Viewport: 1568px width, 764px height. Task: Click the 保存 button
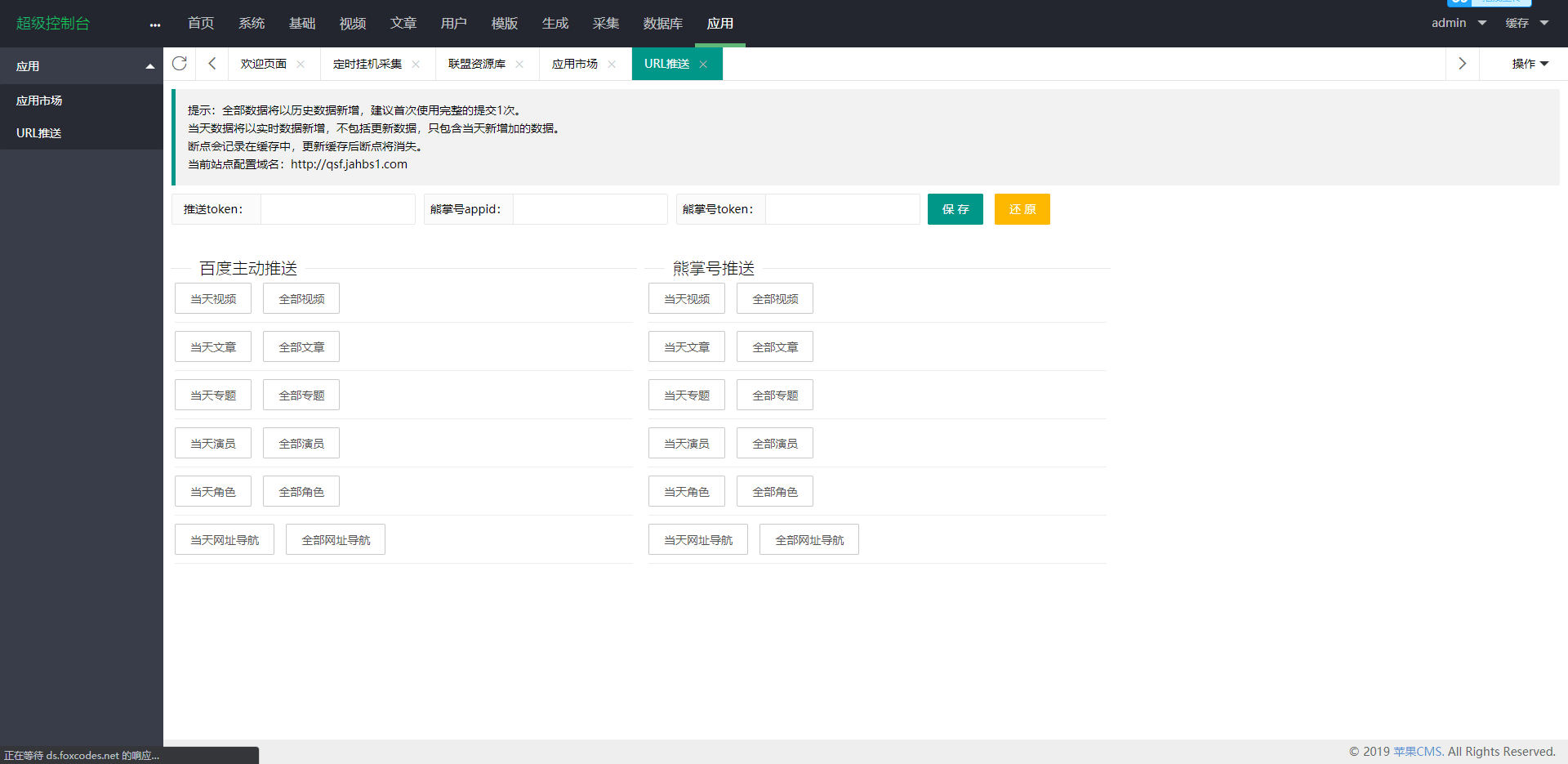pyautogui.click(x=955, y=209)
